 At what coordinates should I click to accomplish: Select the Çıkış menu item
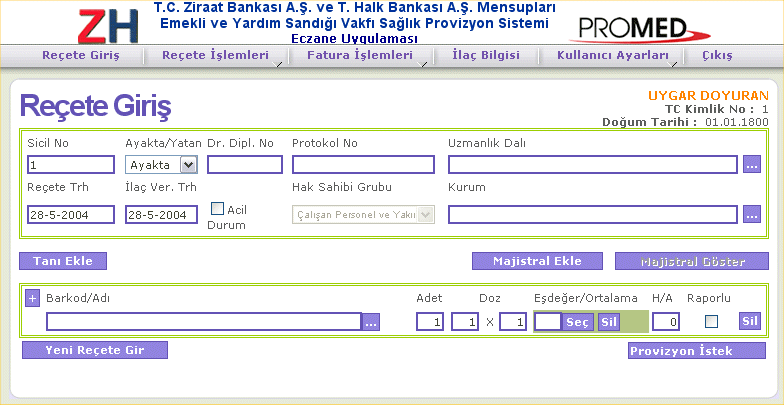pos(717,56)
